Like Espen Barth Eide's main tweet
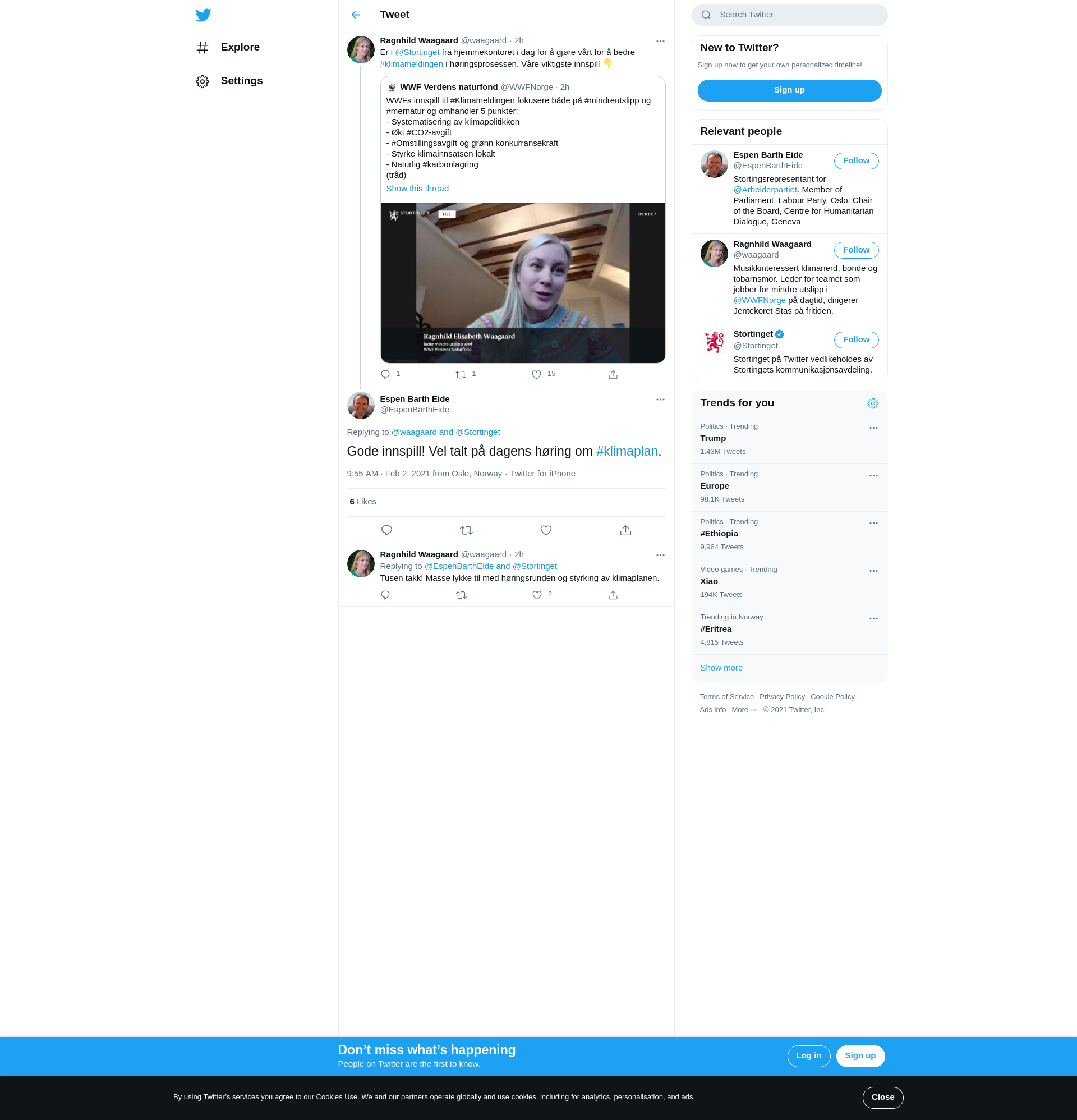The width and height of the screenshot is (1077, 1120). pyautogui.click(x=546, y=530)
